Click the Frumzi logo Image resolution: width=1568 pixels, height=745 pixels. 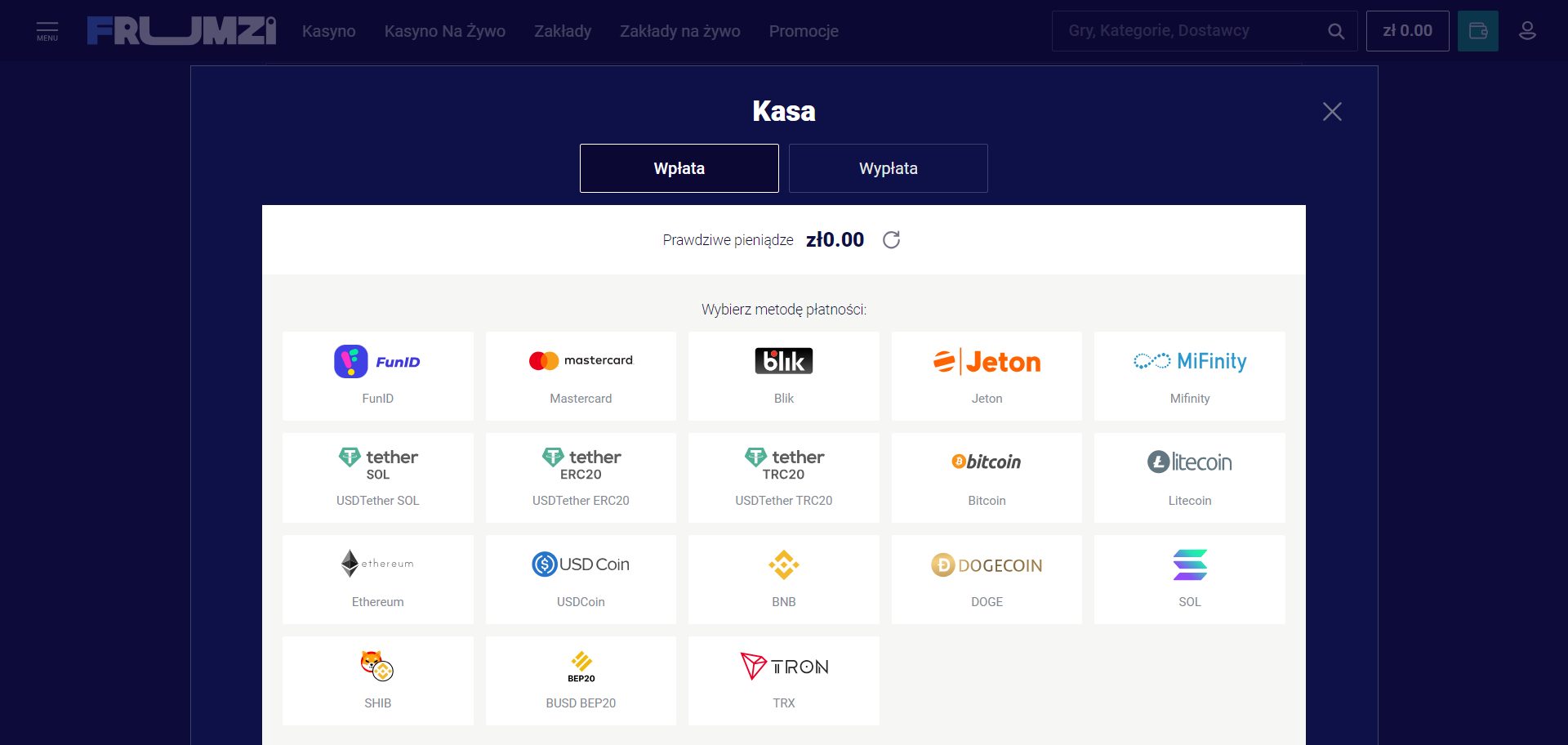tap(181, 31)
